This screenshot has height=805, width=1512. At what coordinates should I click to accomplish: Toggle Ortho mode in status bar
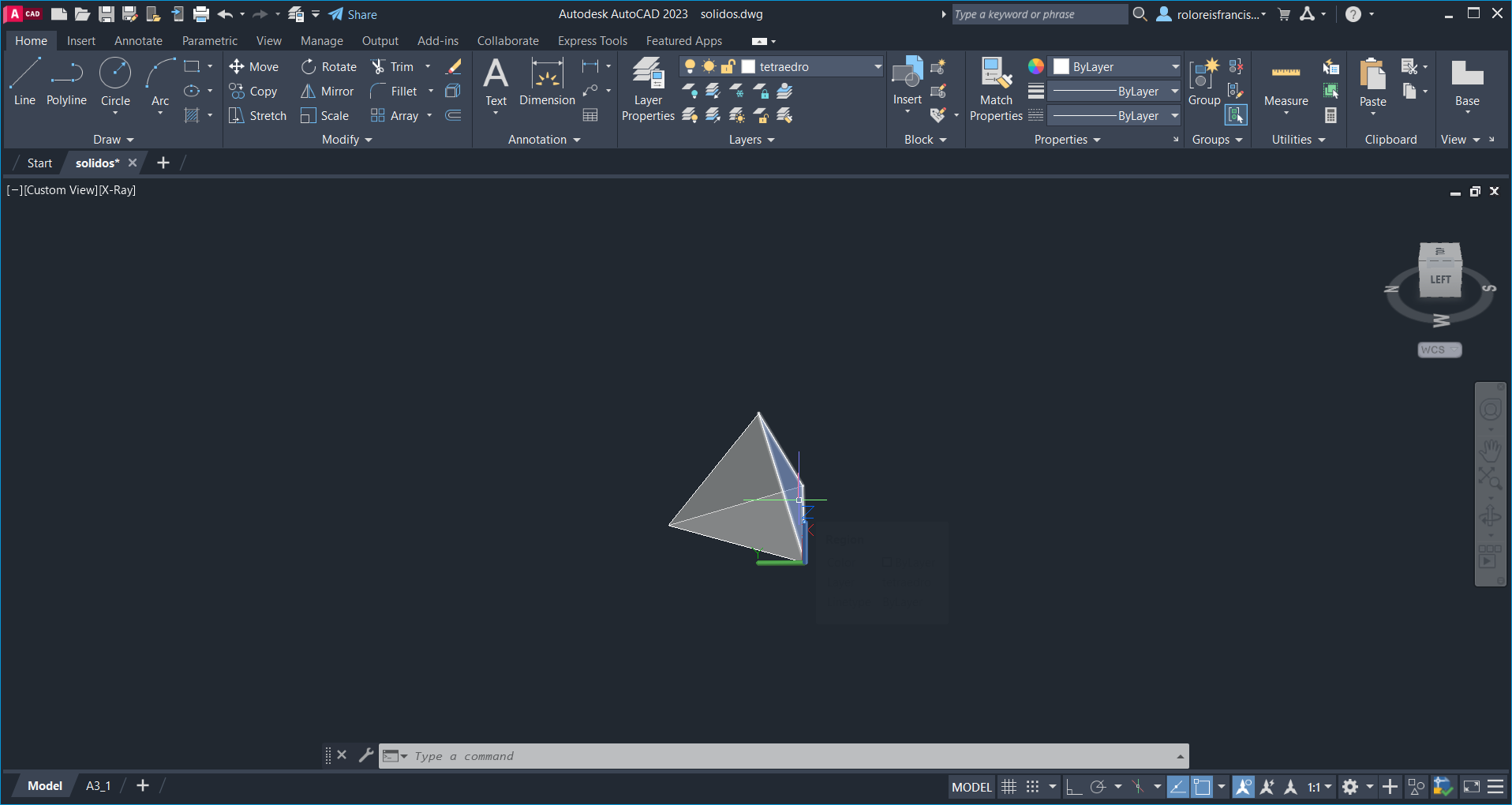pos(1073,787)
